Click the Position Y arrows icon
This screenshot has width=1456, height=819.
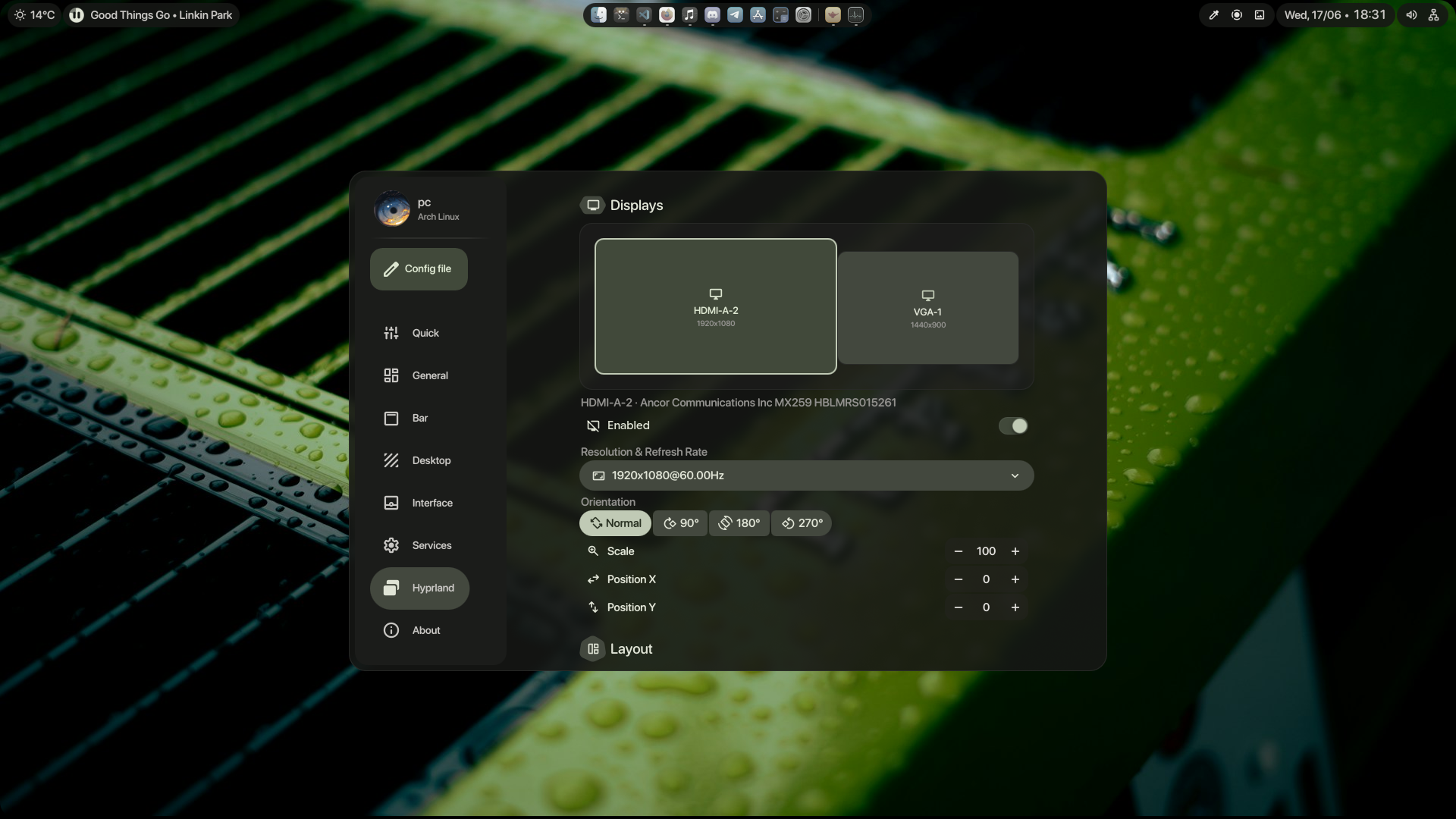point(593,607)
